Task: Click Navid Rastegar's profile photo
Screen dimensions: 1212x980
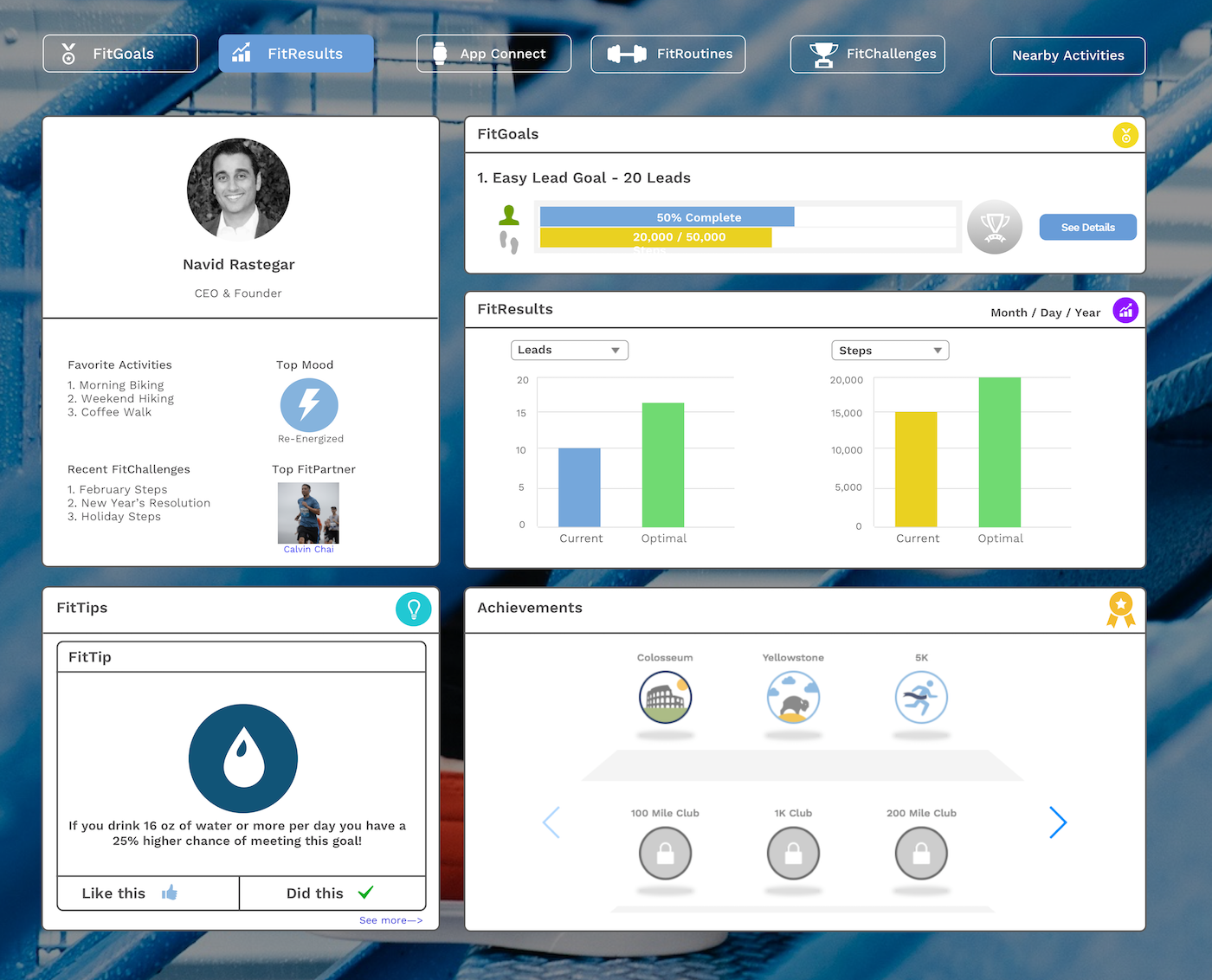Action: pos(238,190)
